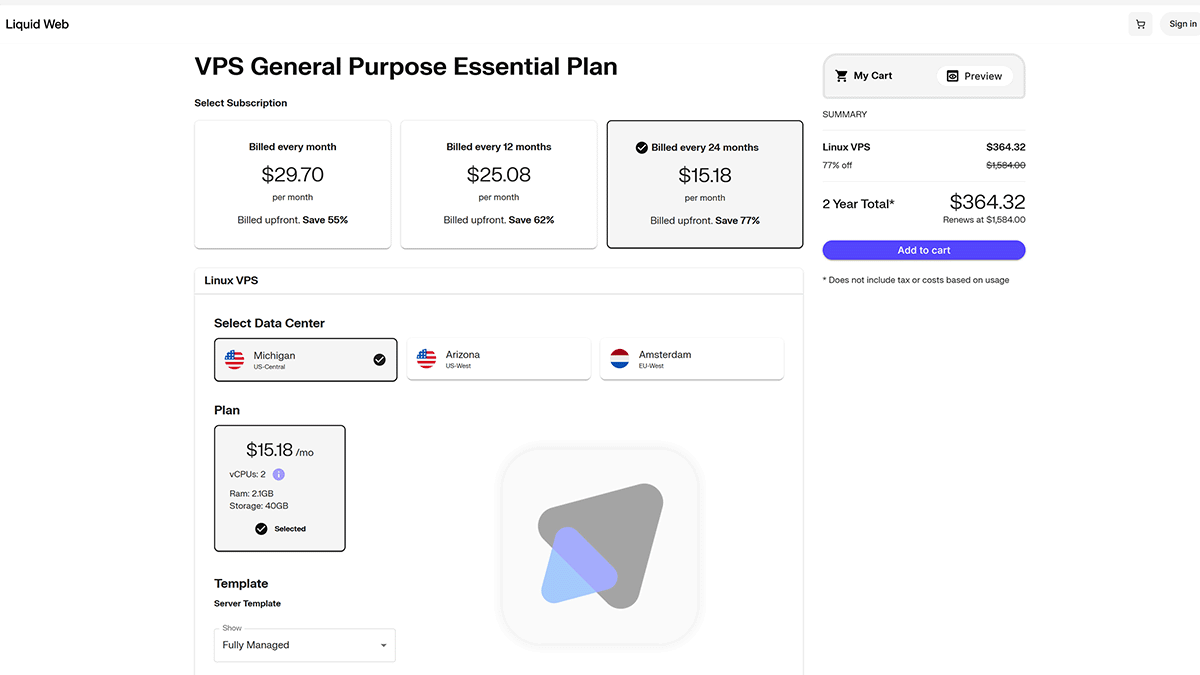Select the $15.18/mo plan card

coord(280,488)
